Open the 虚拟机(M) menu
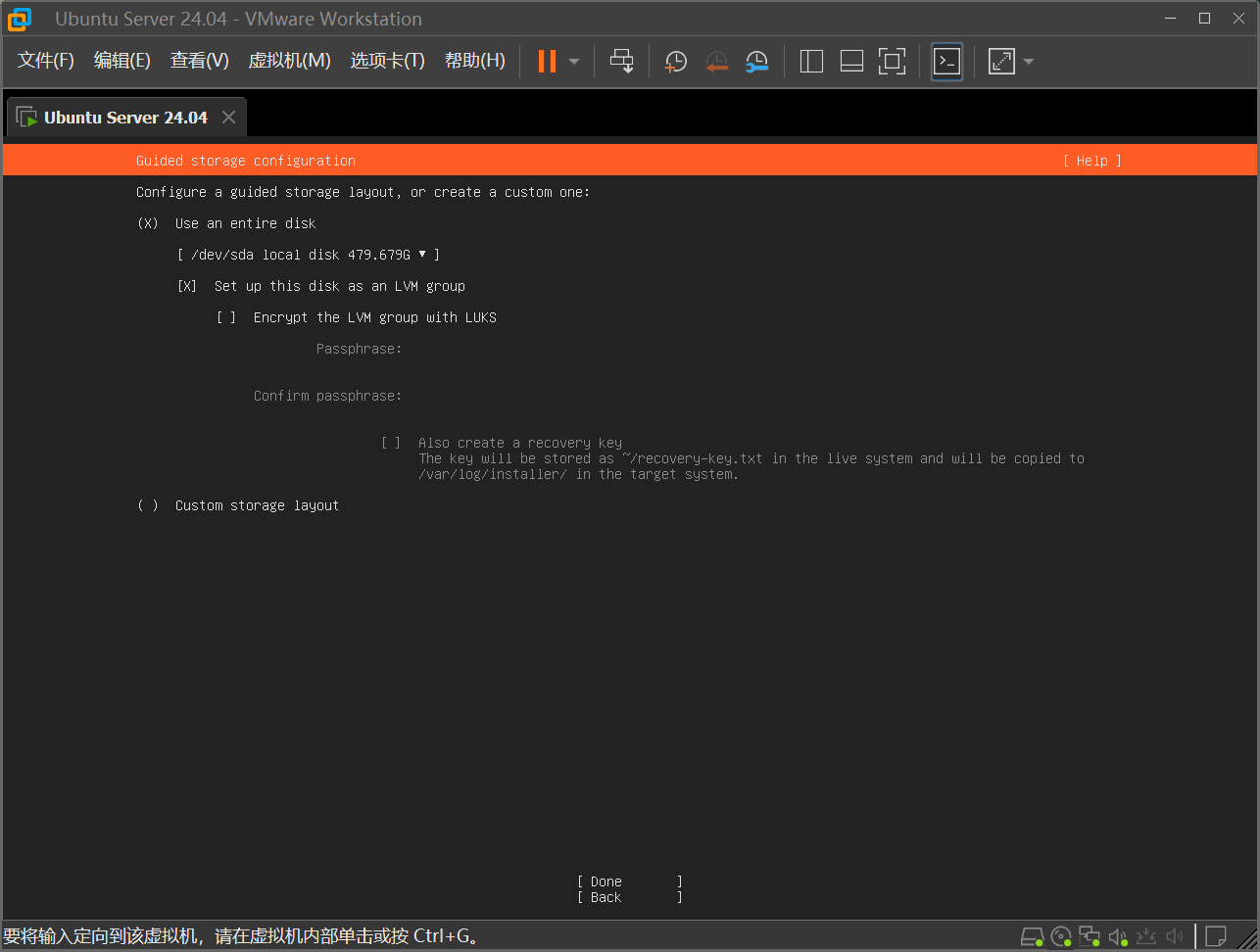 coord(290,61)
